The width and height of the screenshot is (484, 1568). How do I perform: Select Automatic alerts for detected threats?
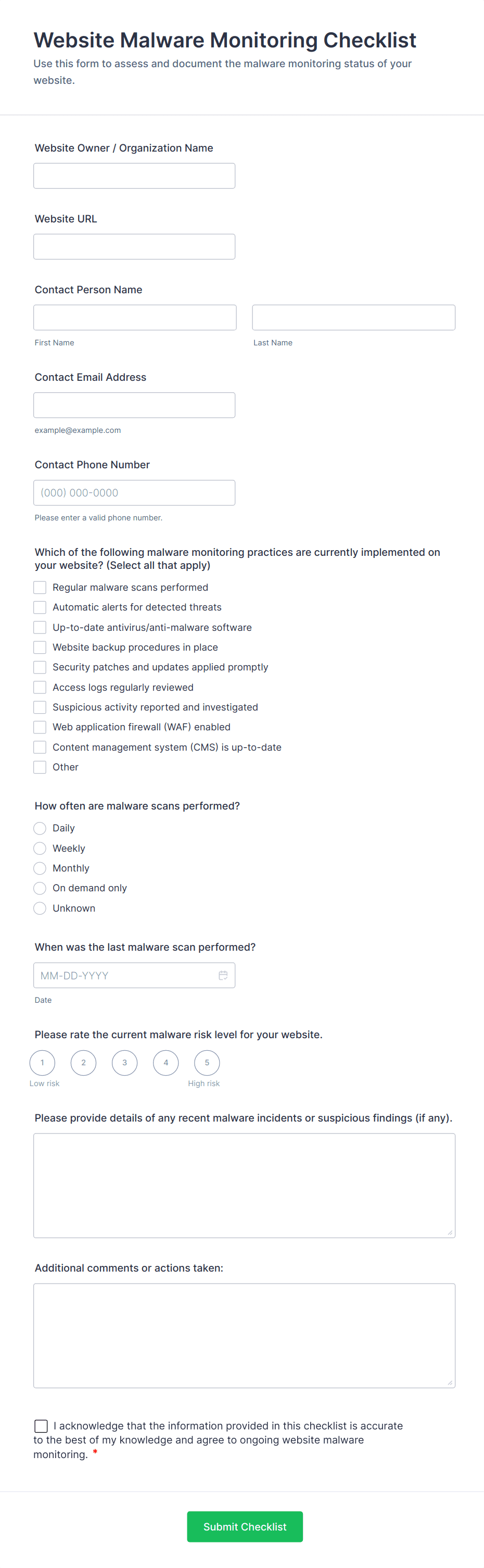pos(40,607)
